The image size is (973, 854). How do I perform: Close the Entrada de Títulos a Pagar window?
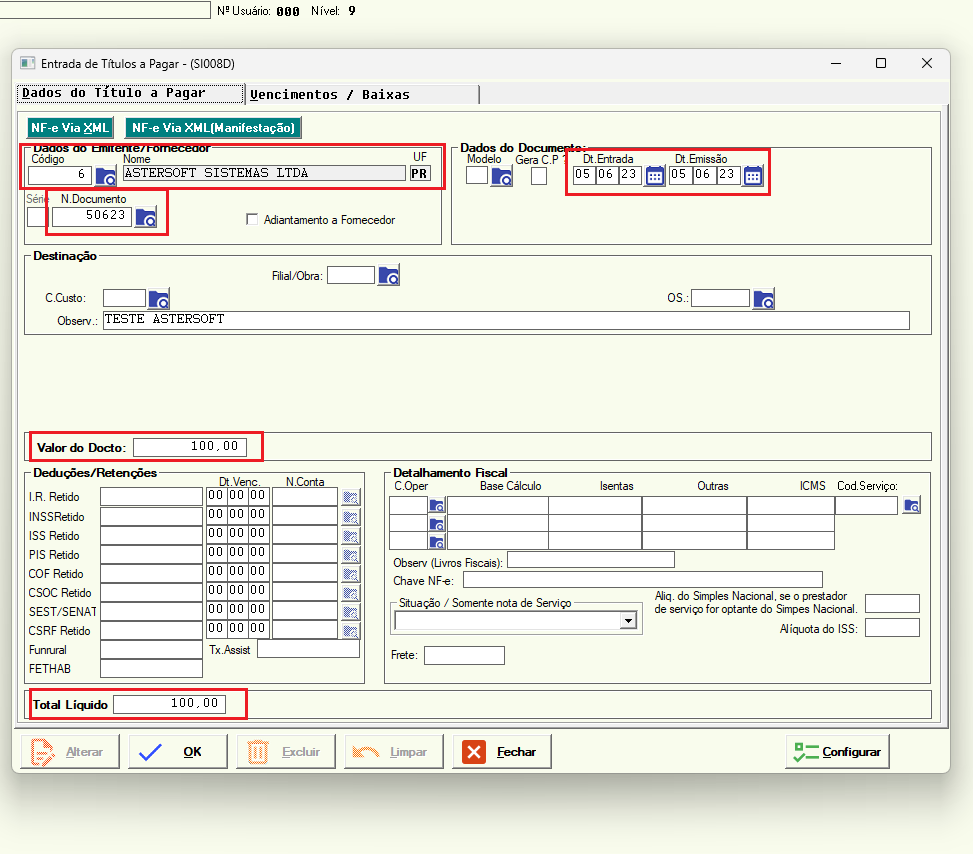pos(927,63)
